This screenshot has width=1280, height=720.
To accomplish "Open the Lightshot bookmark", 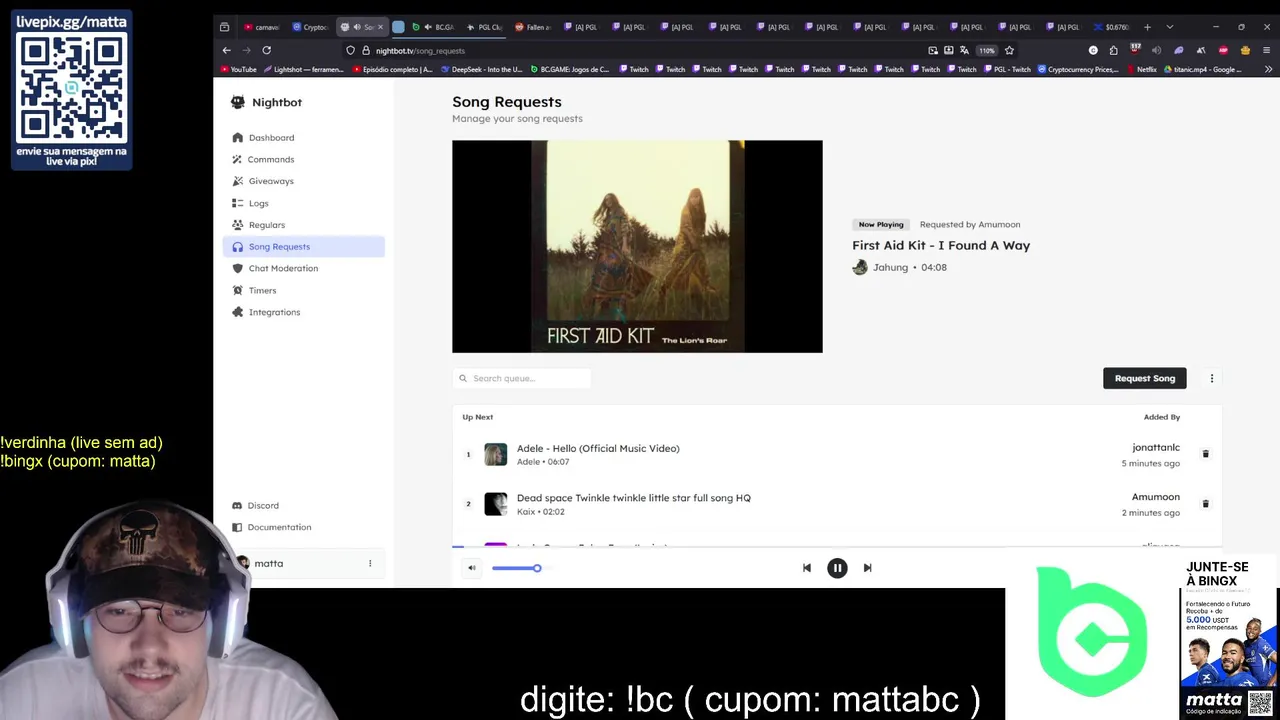I will (303, 70).
